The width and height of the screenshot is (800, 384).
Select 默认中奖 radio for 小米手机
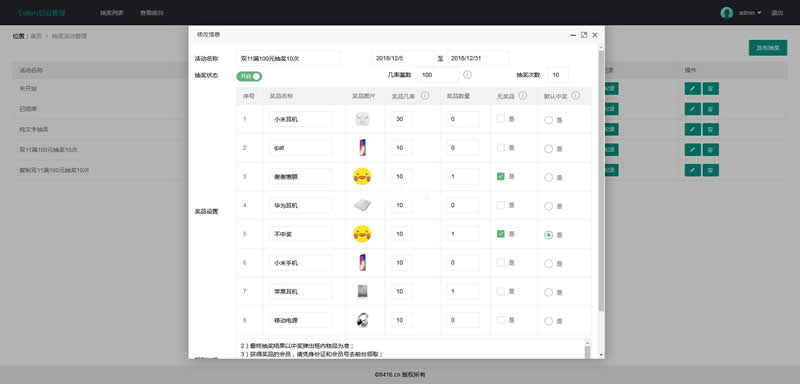(x=548, y=264)
